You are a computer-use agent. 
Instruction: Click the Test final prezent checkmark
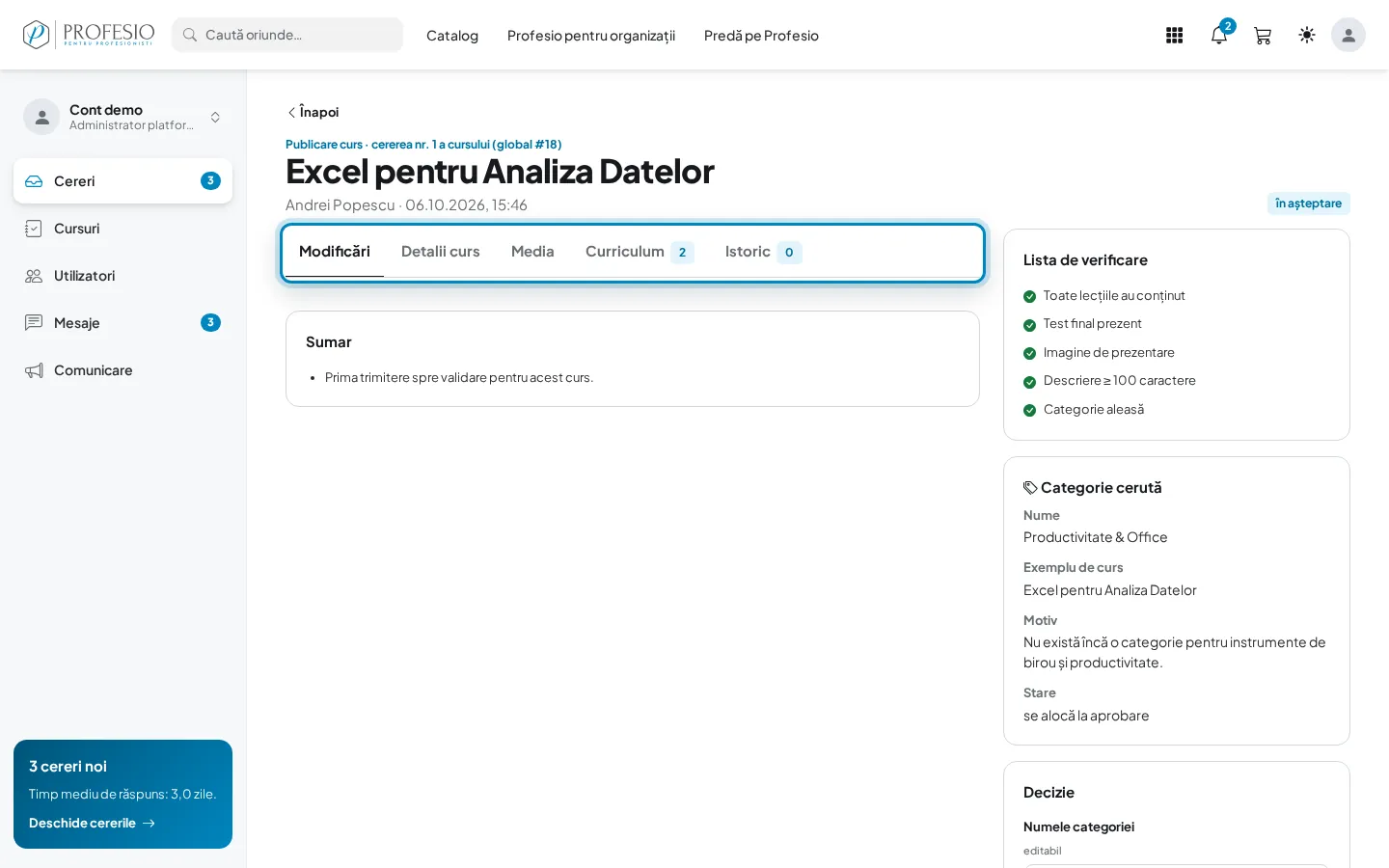pyautogui.click(x=1030, y=325)
